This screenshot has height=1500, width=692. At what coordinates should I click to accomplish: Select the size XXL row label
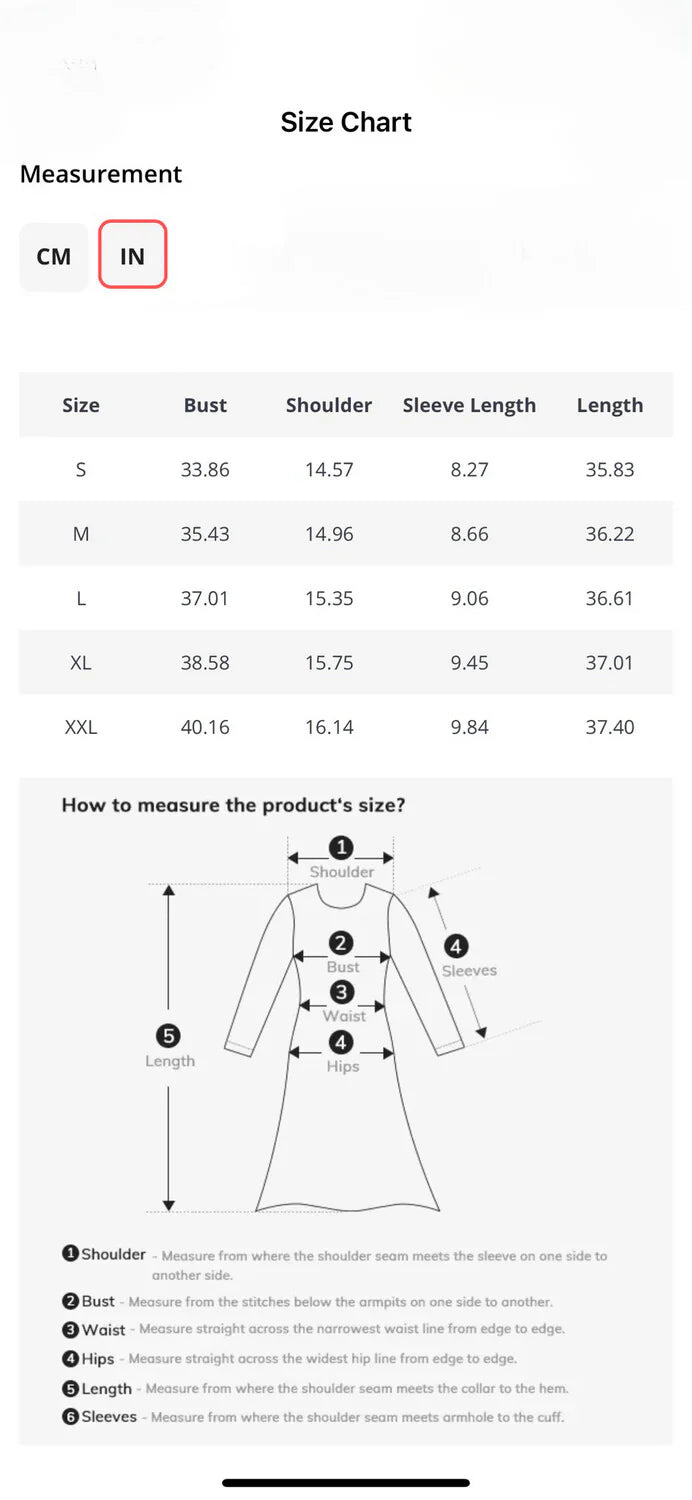pos(81,727)
